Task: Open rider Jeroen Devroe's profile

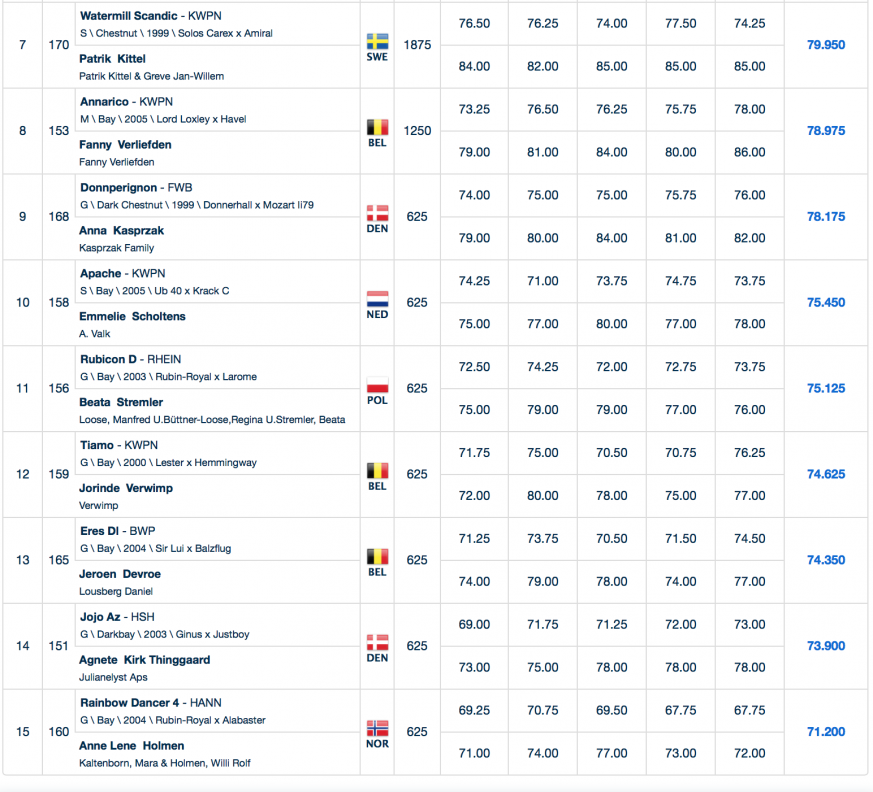Action: coord(119,574)
